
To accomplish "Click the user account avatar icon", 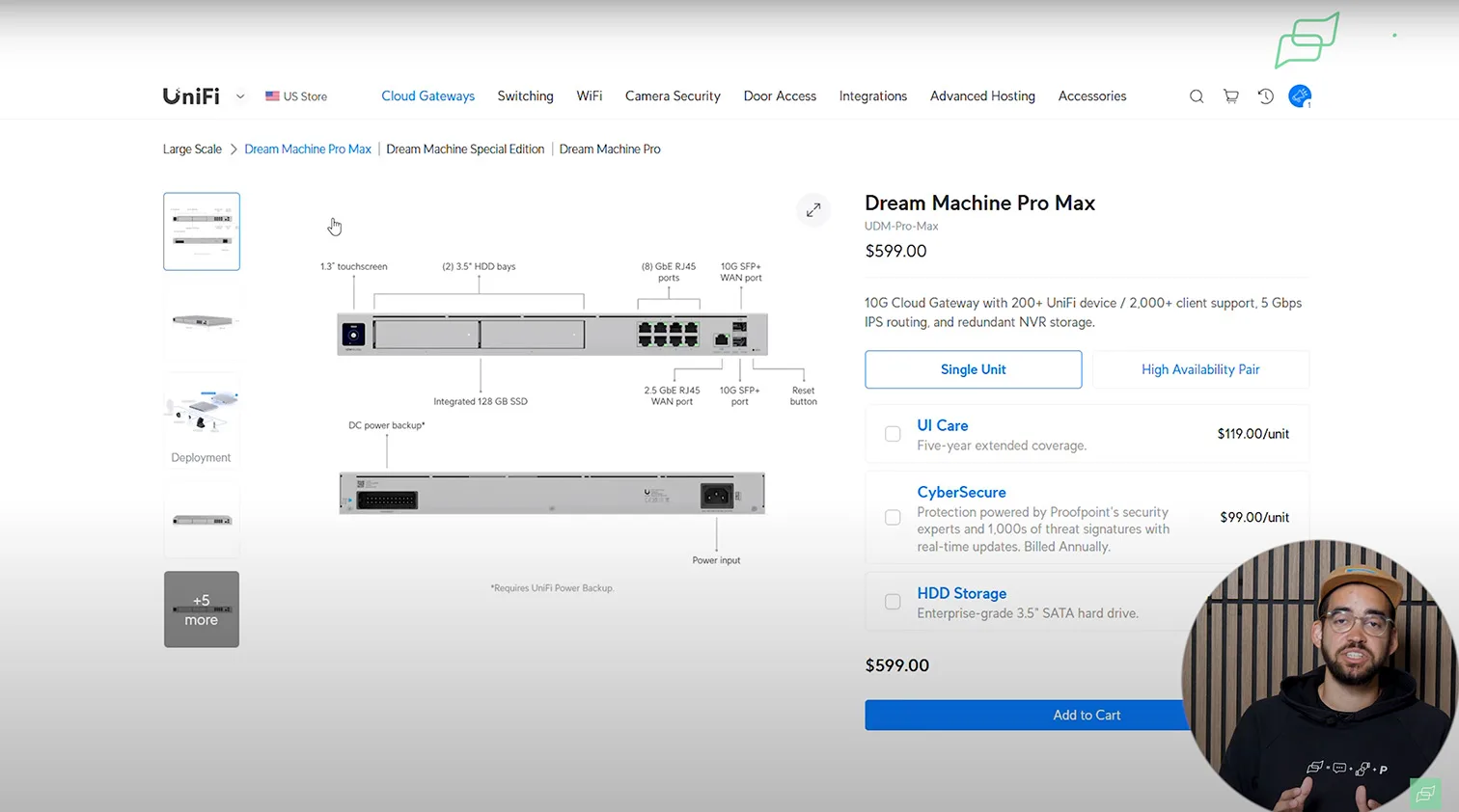I will click(x=1300, y=96).
